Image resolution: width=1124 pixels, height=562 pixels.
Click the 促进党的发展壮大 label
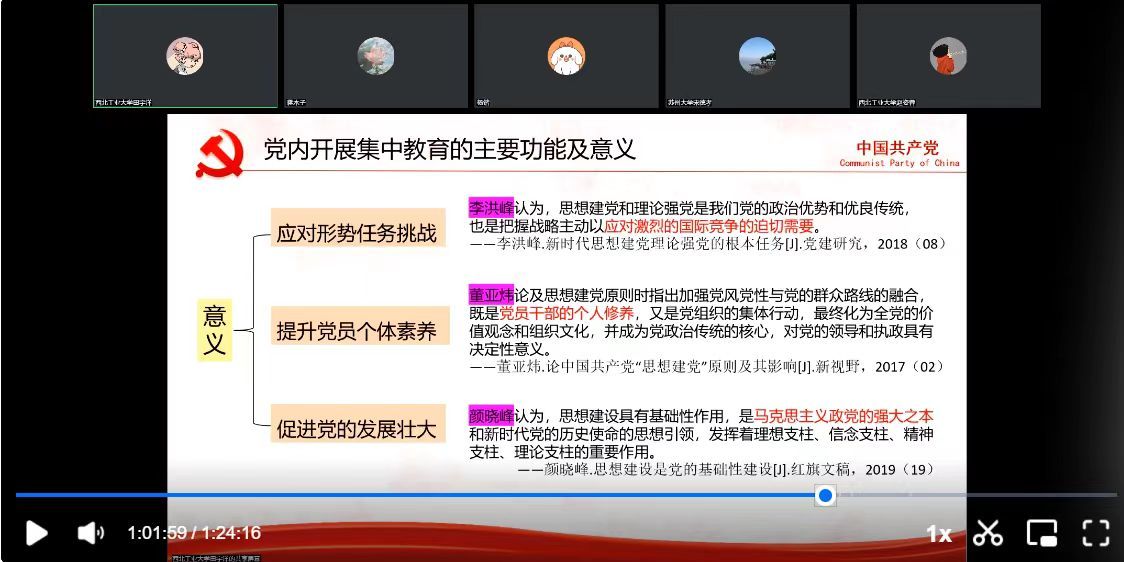(357, 429)
